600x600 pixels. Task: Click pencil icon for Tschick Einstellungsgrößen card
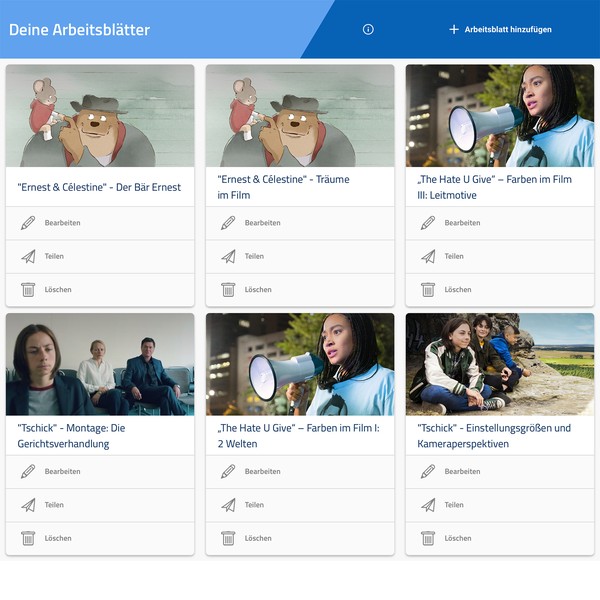(x=428, y=471)
